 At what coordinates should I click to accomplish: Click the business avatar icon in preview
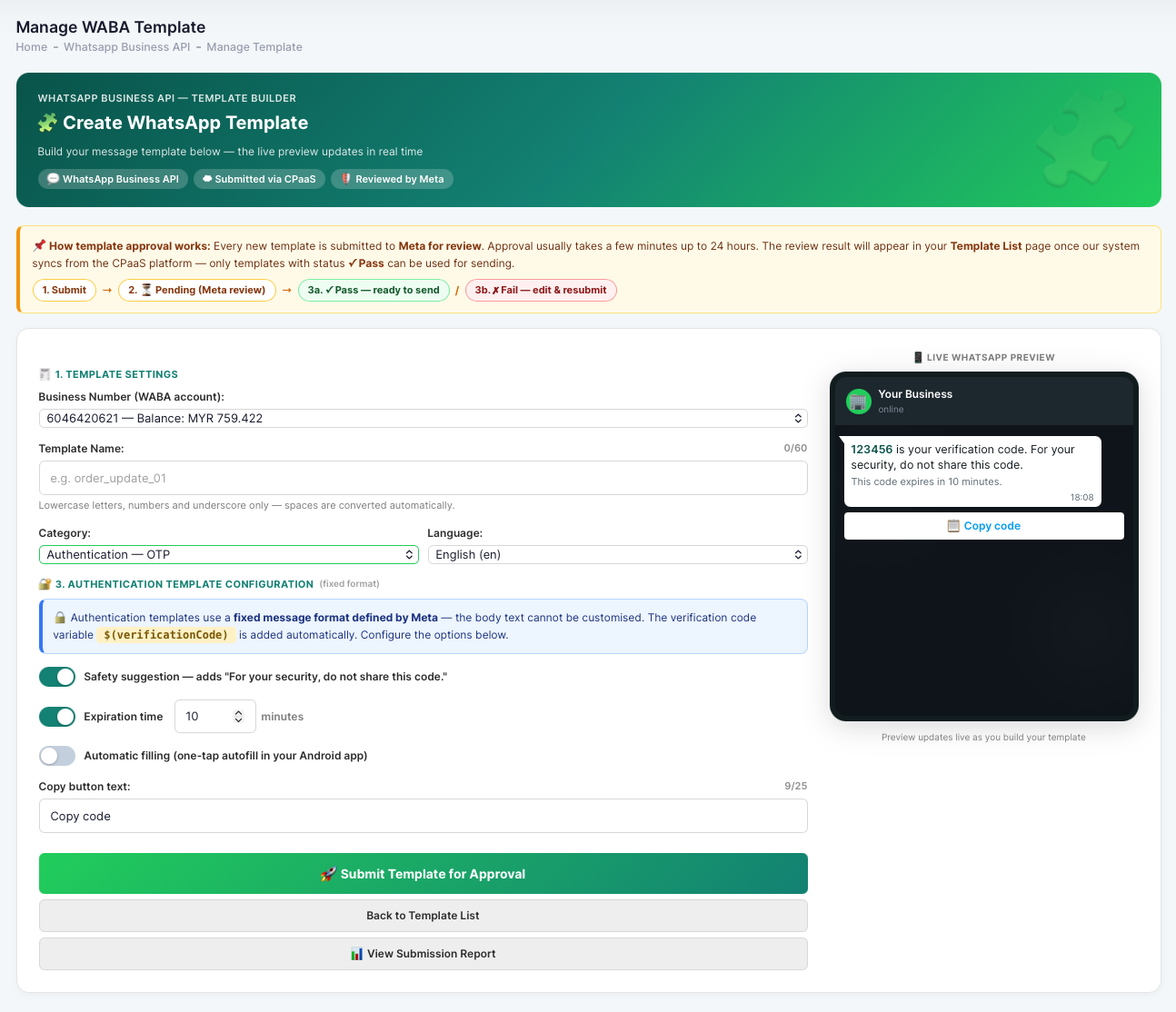[859, 401]
